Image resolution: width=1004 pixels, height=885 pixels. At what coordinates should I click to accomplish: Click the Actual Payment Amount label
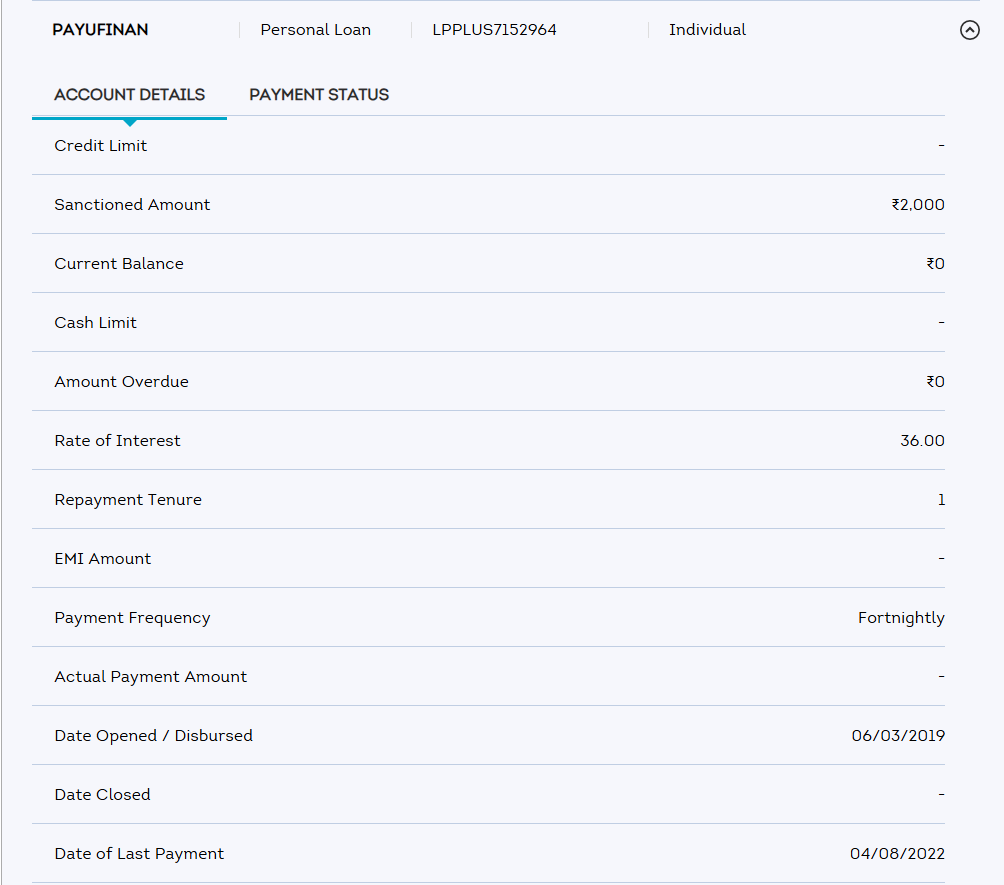tap(150, 677)
